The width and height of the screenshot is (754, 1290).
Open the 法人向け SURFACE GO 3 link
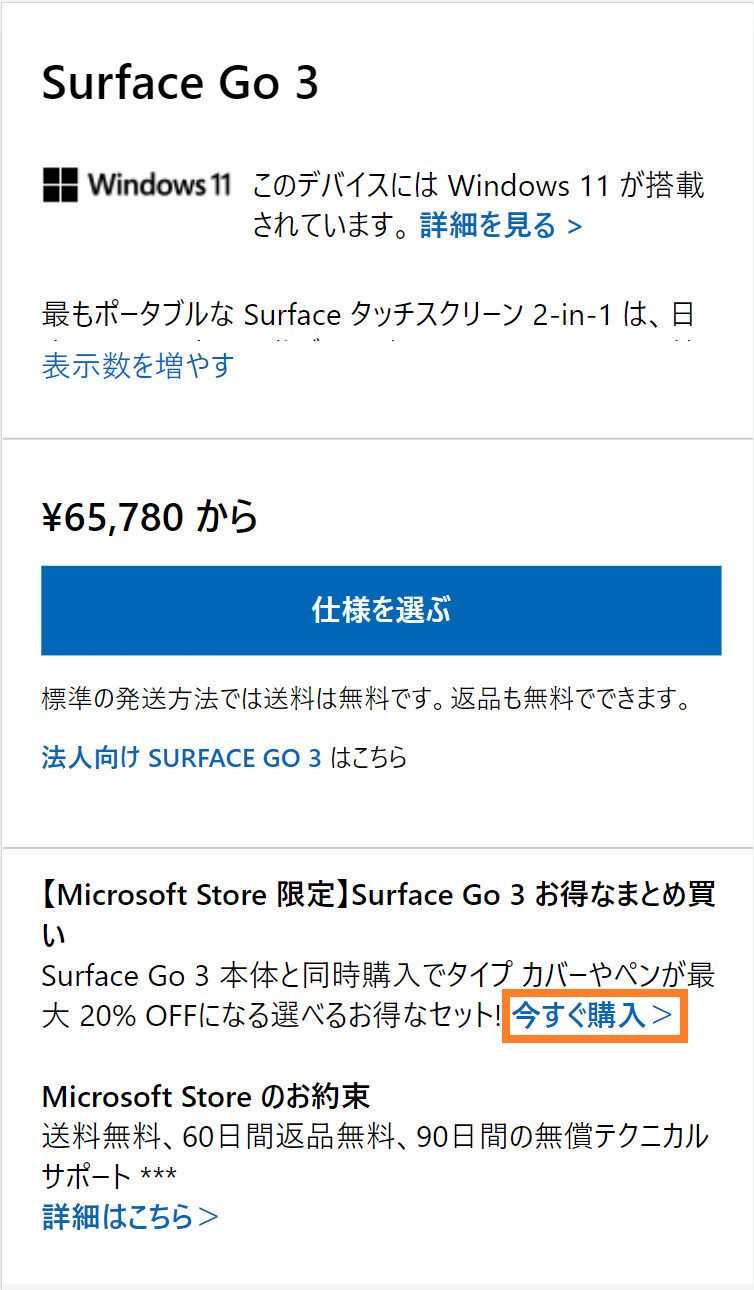click(x=181, y=758)
